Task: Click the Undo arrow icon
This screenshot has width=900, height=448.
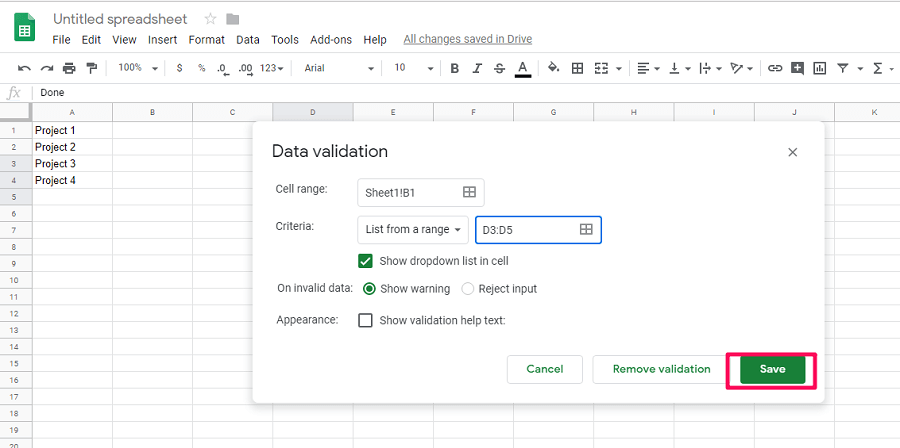Action: coord(24,68)
